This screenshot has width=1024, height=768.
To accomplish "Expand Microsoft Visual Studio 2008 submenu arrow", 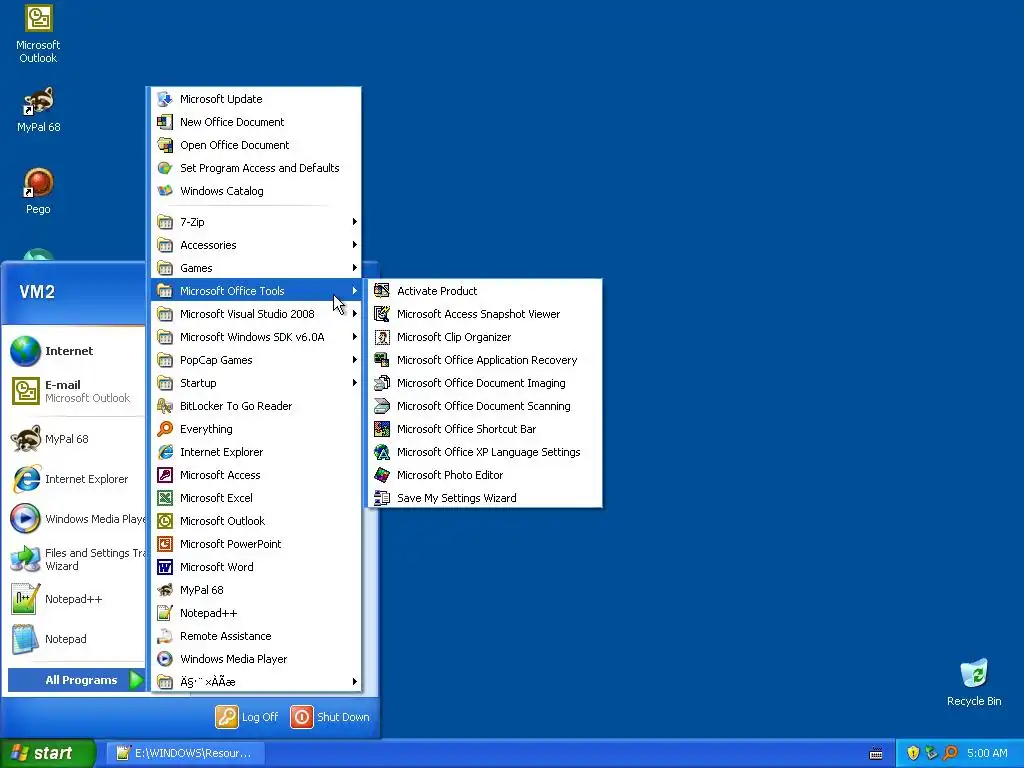I will coord(355,313).
